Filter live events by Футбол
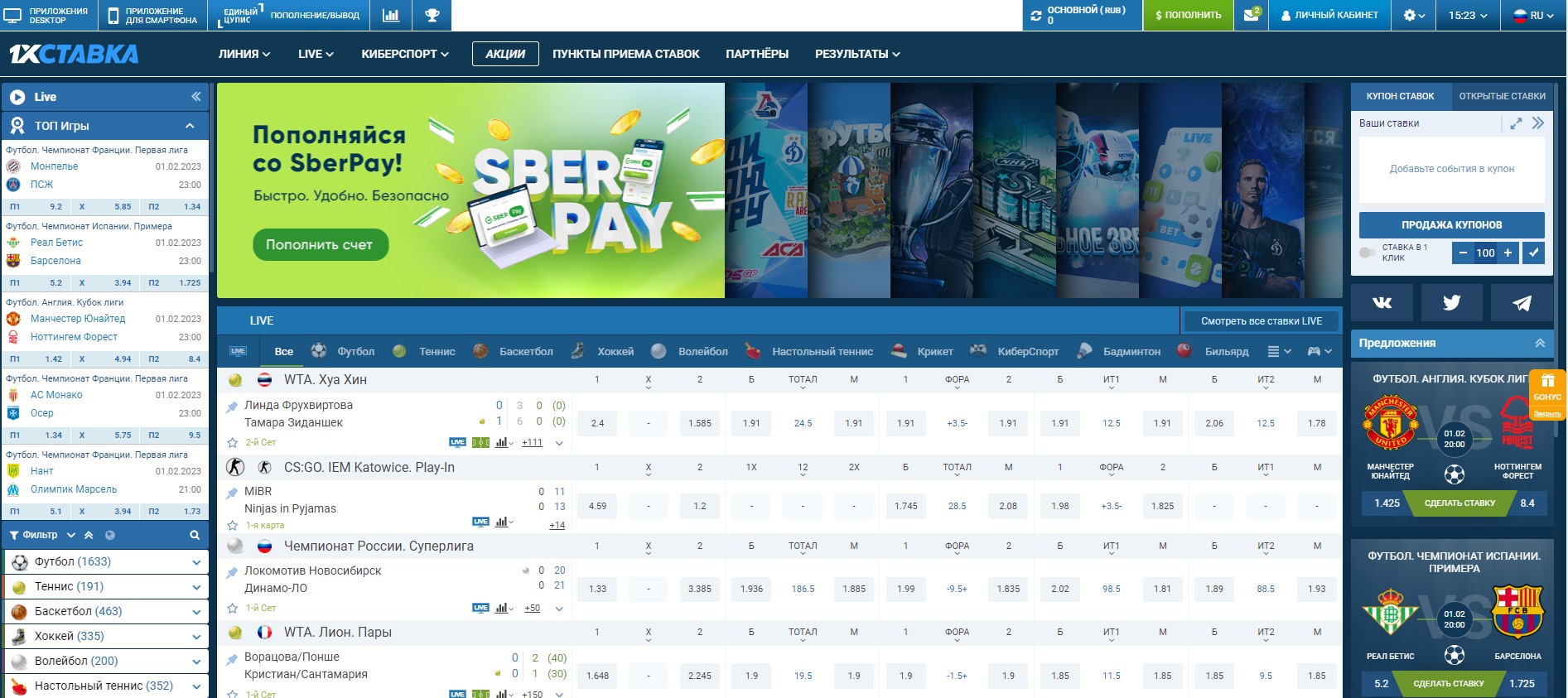Viewport: 1568px width, 698px height. tap(343, 351)
